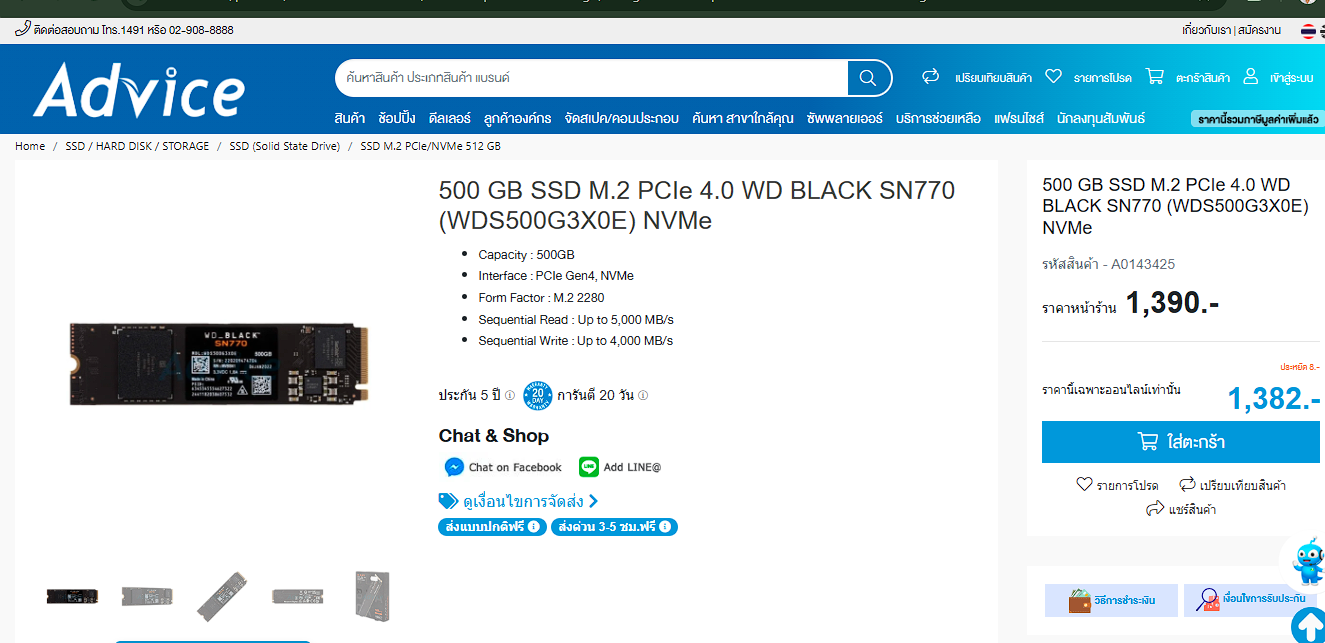Screen dimensions: 1325x643
Task: Open the ดีลเลอร์ dealer menu item
Action: 449,118
